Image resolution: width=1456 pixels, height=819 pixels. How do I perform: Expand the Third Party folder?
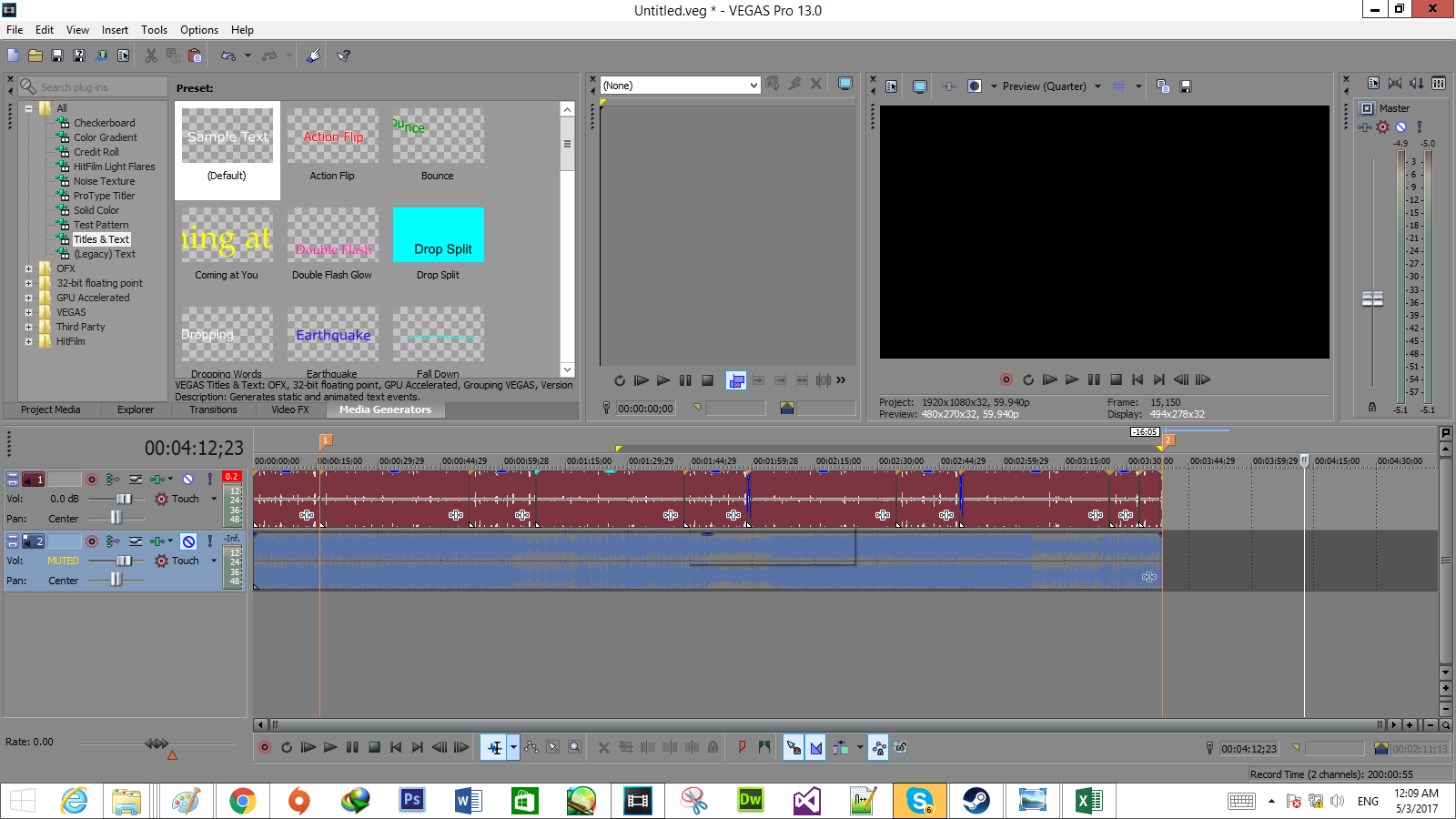coord(29,327)
